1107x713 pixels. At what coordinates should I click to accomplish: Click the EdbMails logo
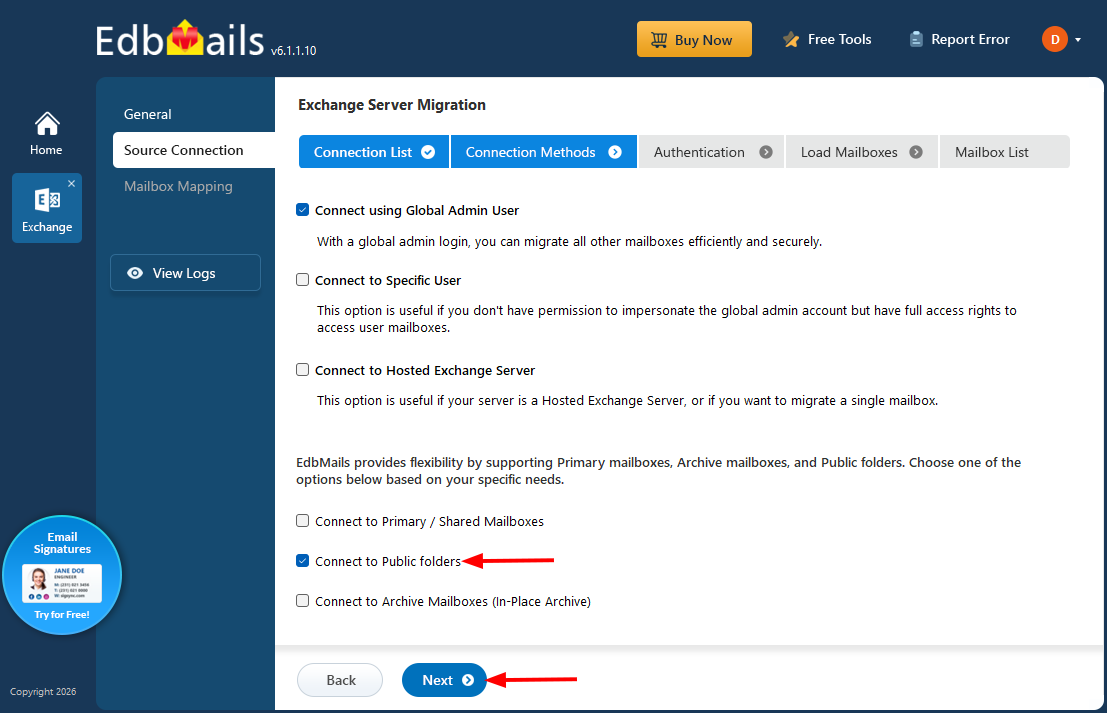click(179, 40)
